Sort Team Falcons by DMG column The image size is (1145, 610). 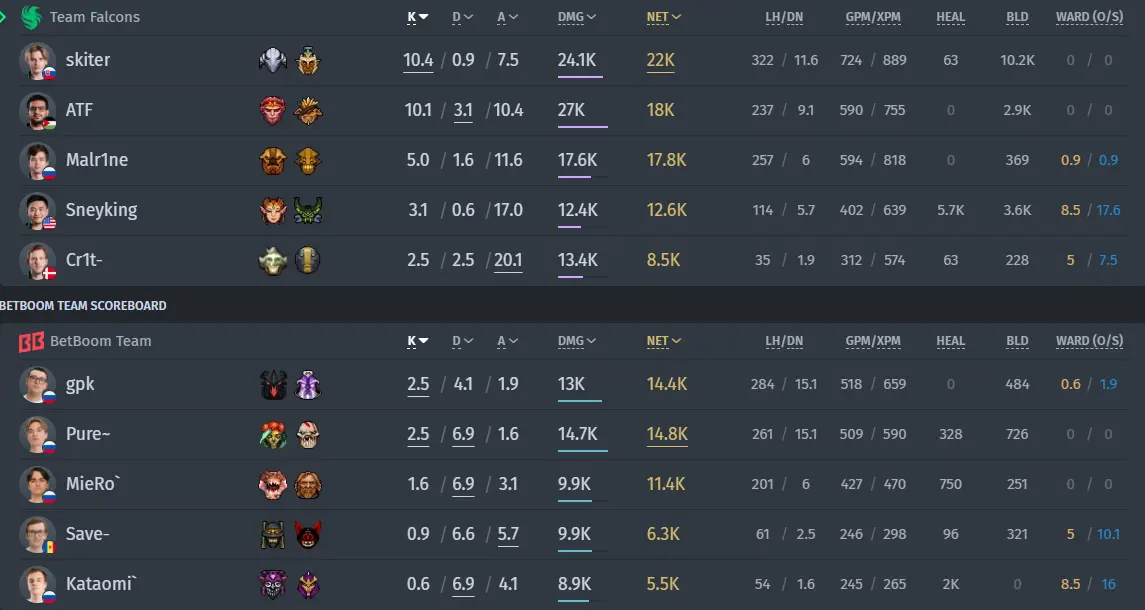point(576,17)
